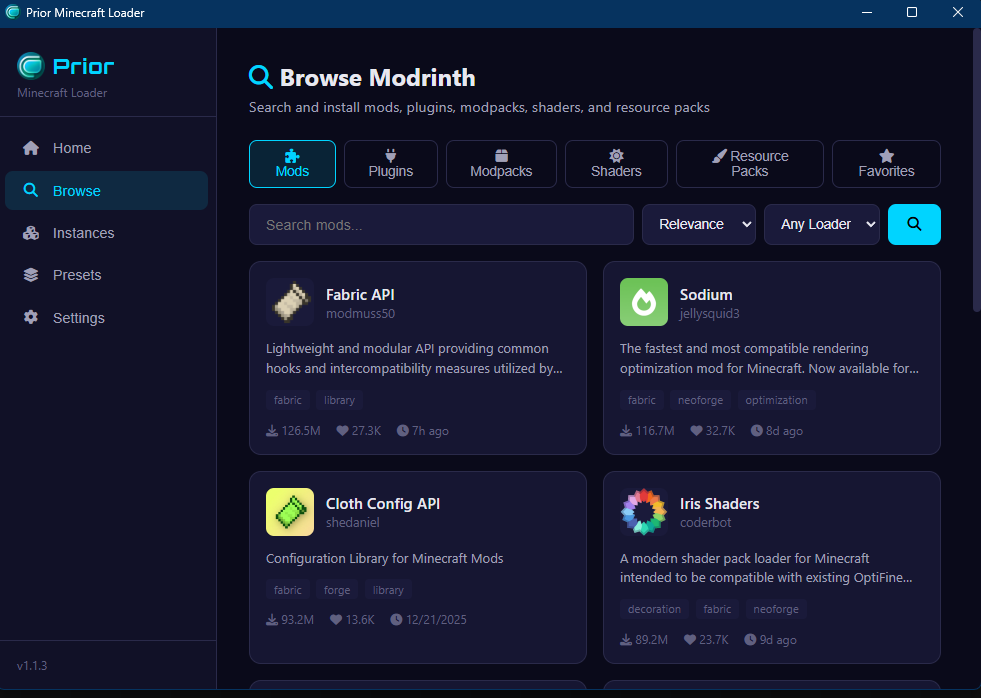The image size is (981, 698).
Task: Switch to the Shaders tab
Action: click(x=615, y=163)
